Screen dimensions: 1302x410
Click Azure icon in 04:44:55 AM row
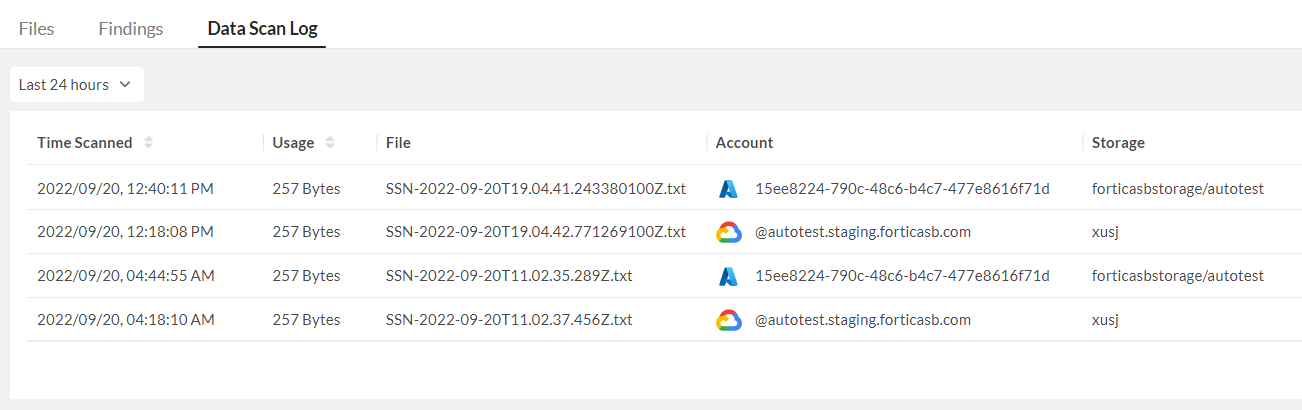point(728,276)
